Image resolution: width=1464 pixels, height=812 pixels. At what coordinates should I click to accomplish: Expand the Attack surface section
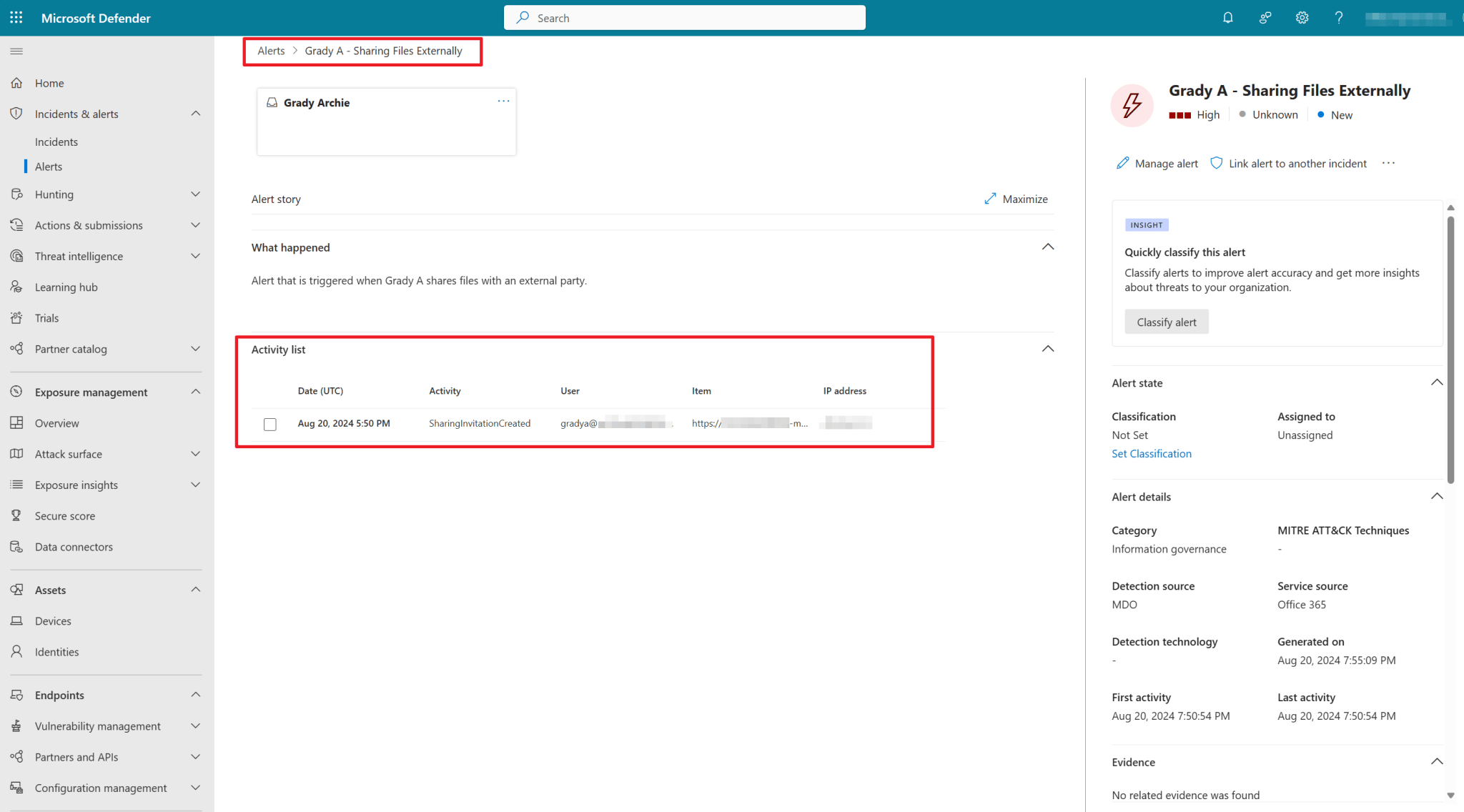click(x=195, y=453)
